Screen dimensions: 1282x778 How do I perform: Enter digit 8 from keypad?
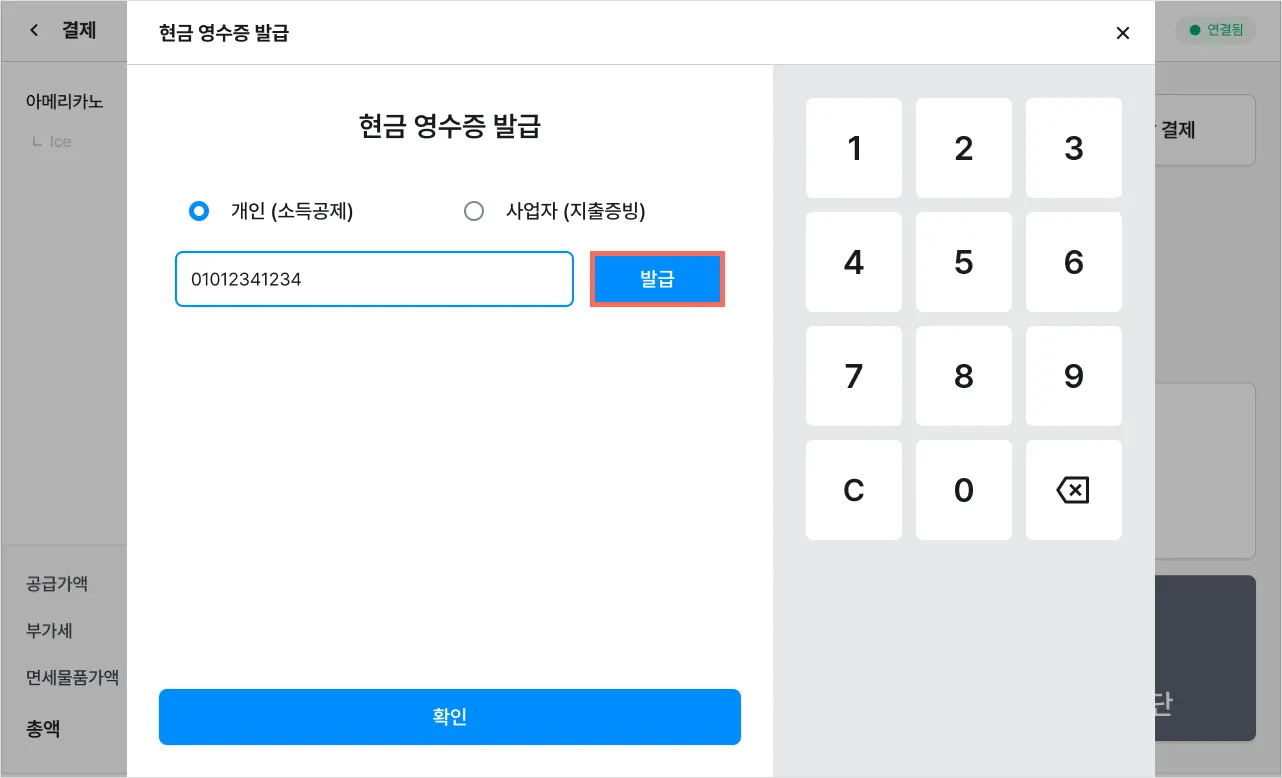pos(964,376)
